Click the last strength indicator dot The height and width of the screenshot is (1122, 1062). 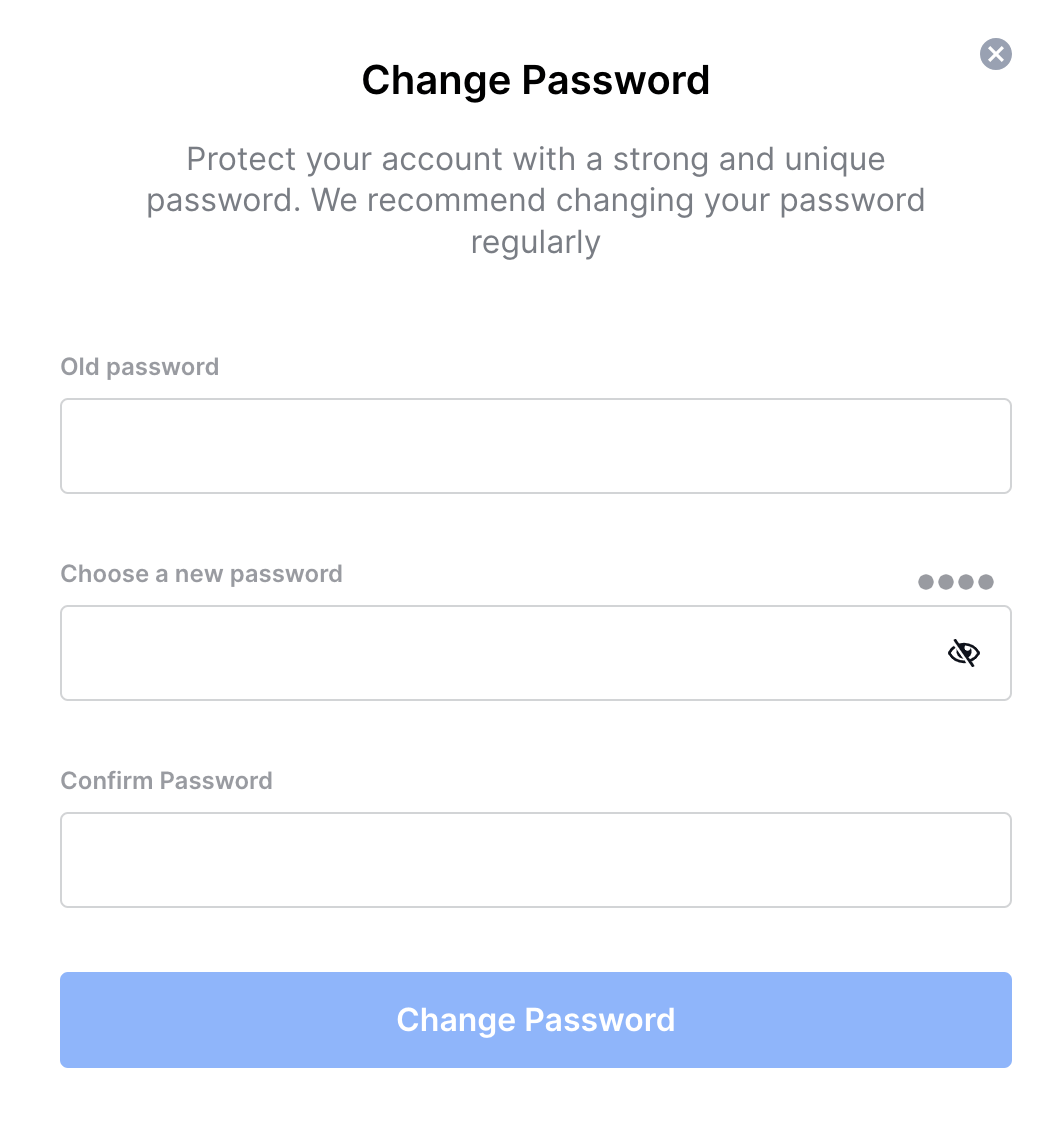(988, 581)
